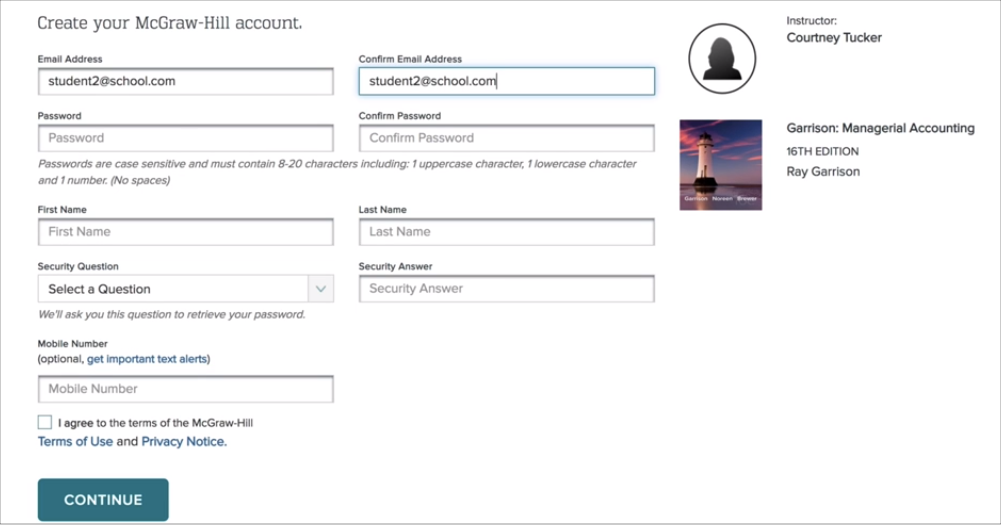Image resolution: width=1001 pixels, height=525 pixels.
Task: Click the Security Answer field
Action: coord(506,289)
